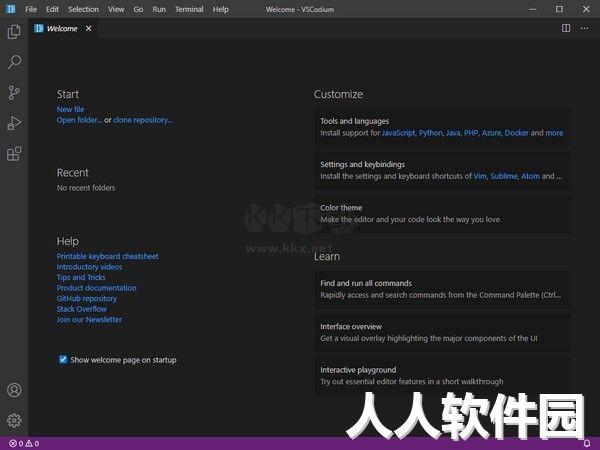Open the Extensions view
The height and width of the screenshot is (450, 600).
(x=14, y=154)
